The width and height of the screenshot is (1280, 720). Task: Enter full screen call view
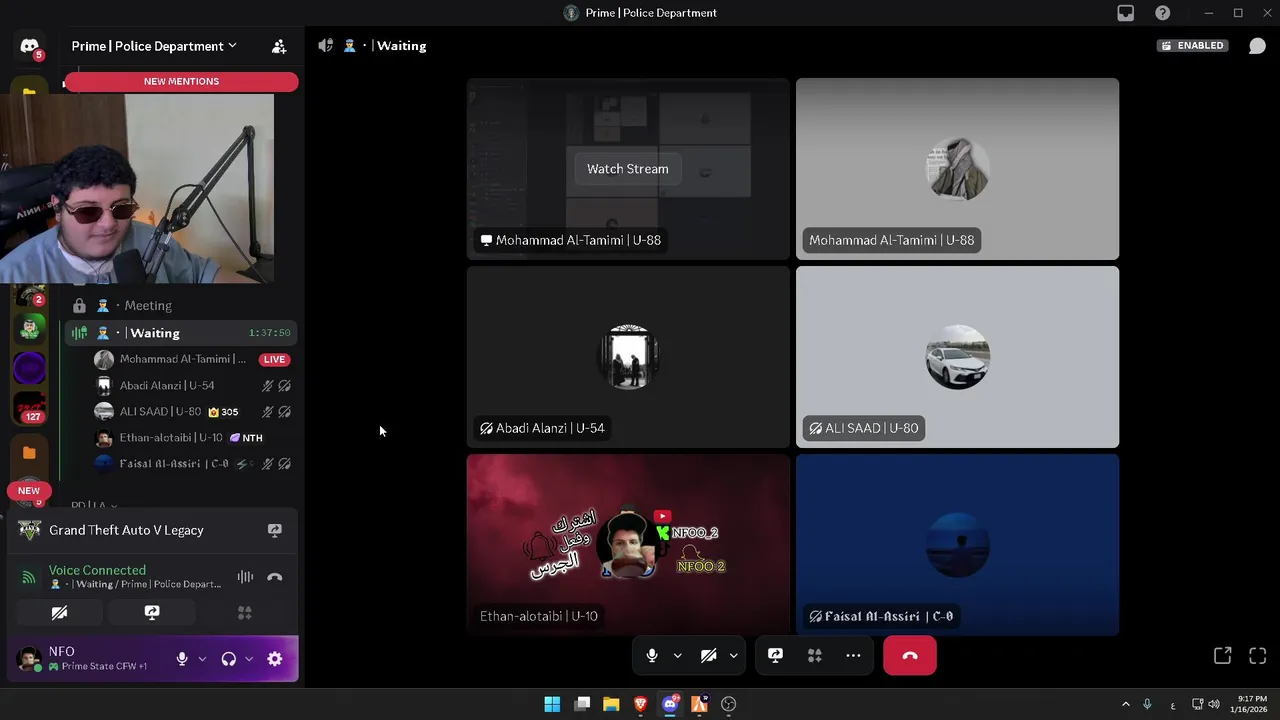[1257, 656]
